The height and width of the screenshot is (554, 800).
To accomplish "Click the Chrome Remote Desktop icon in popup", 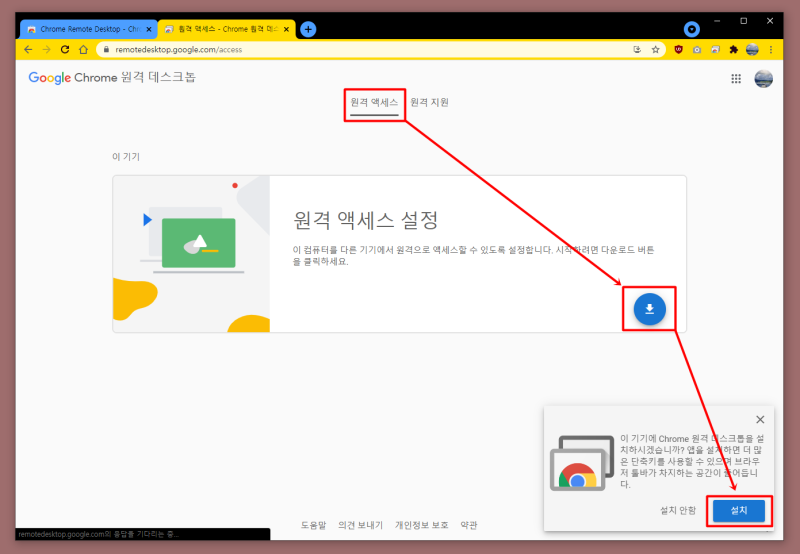I will pyautogui.click(x=582, y=463).
